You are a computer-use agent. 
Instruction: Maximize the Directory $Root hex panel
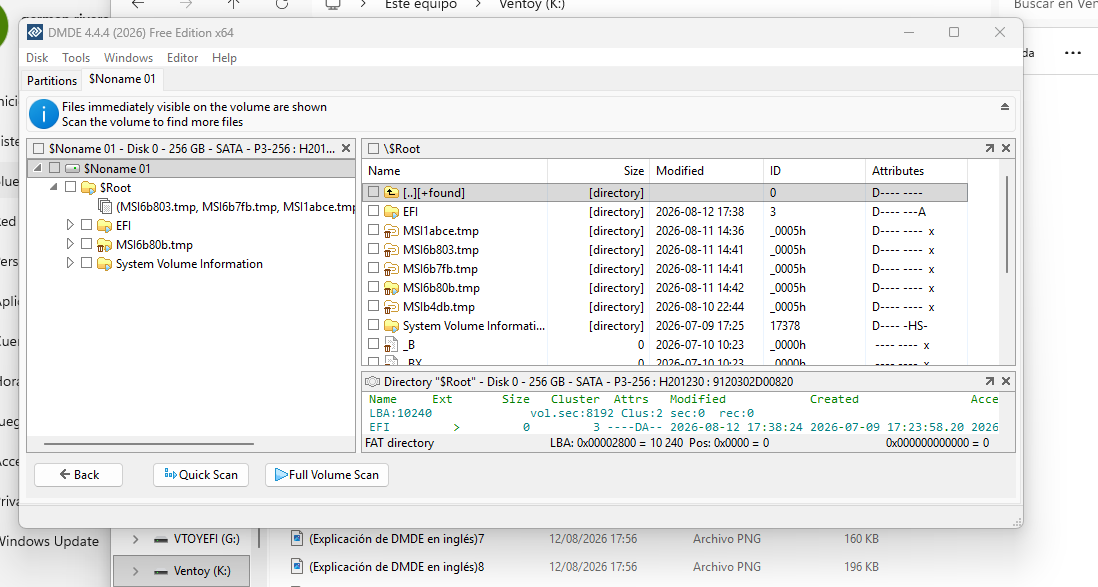click(x=989, y=381)
